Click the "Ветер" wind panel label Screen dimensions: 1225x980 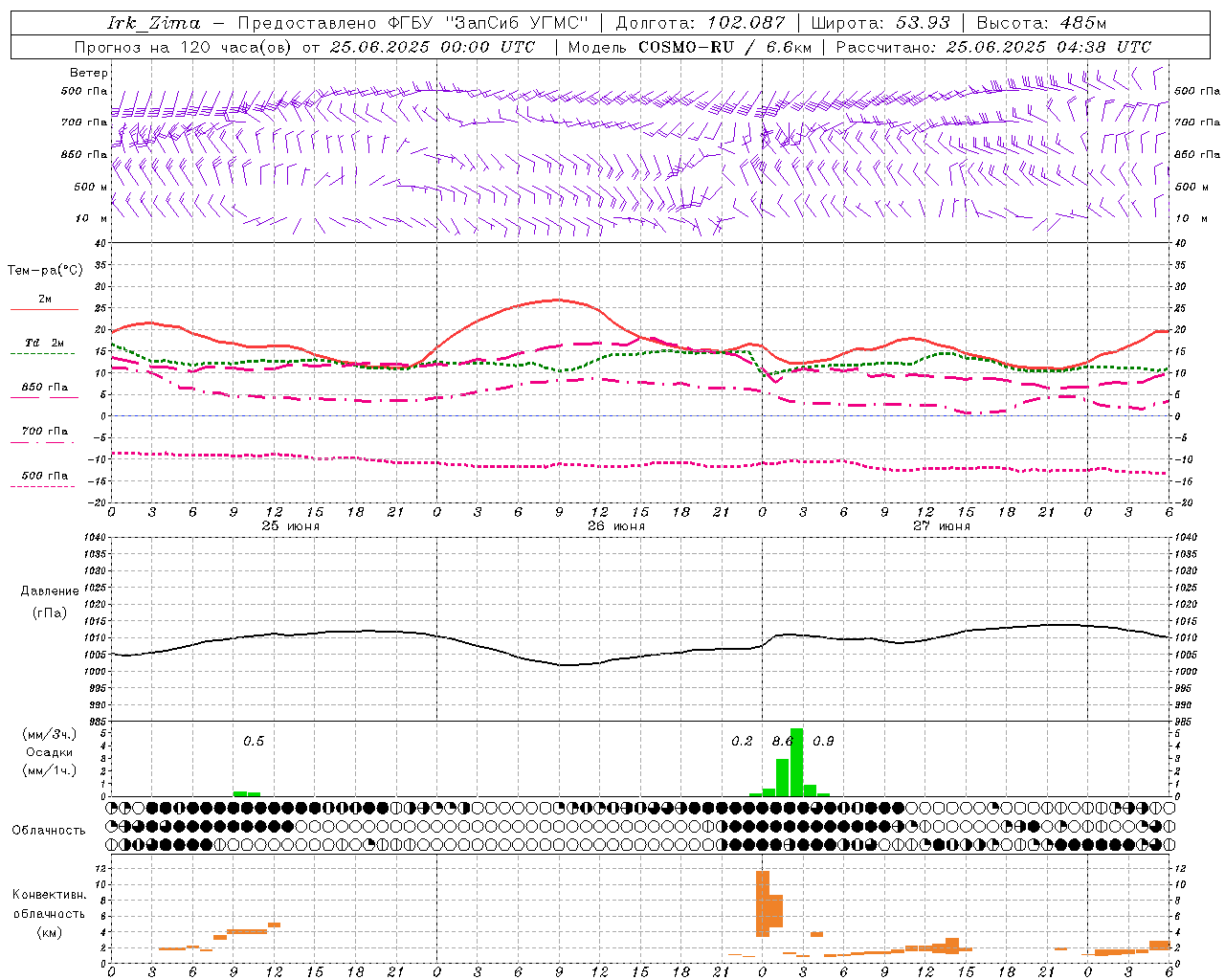tap(88, 73)
